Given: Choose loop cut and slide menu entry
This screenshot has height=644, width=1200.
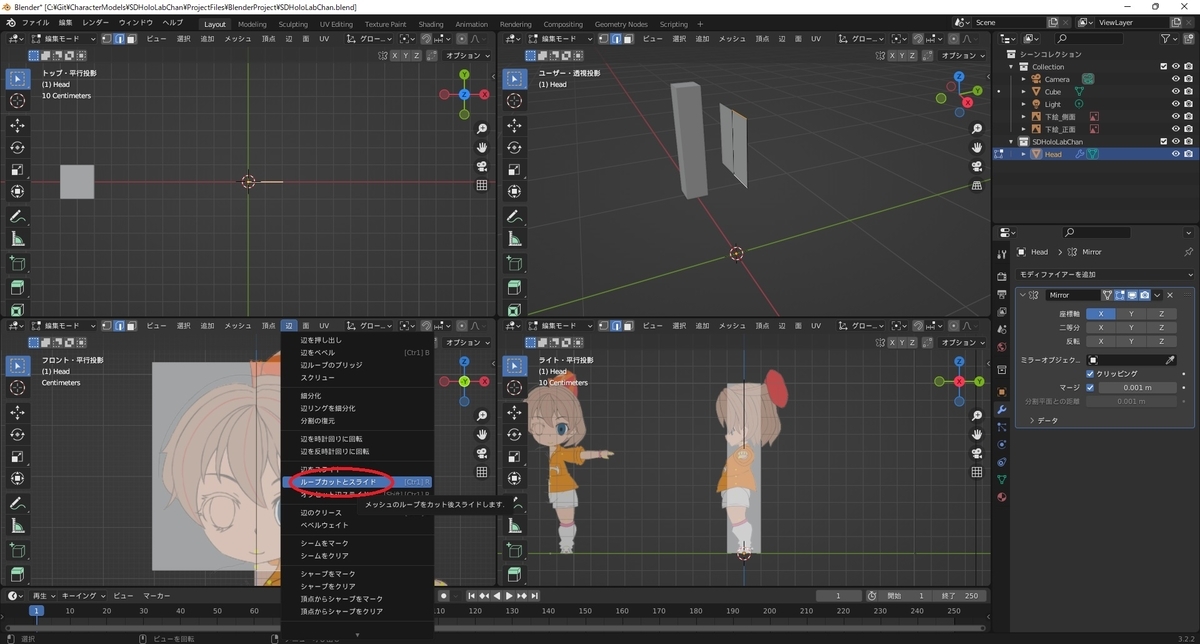Looking at the screenshot, I should 357,482.
